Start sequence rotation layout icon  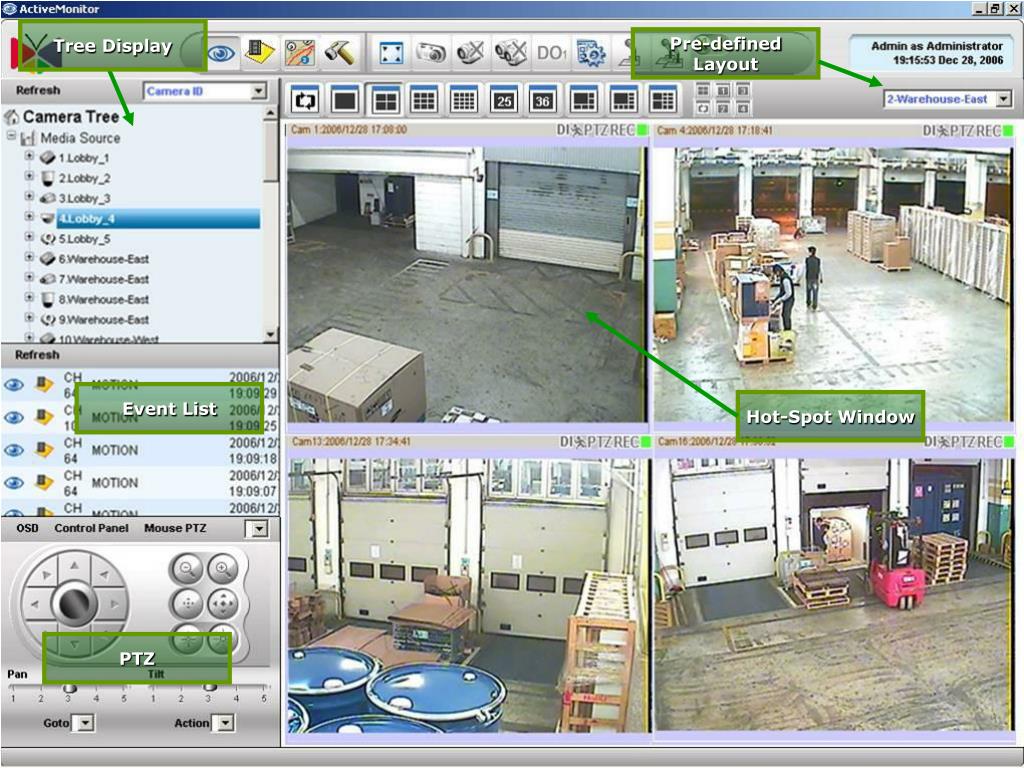306,100
